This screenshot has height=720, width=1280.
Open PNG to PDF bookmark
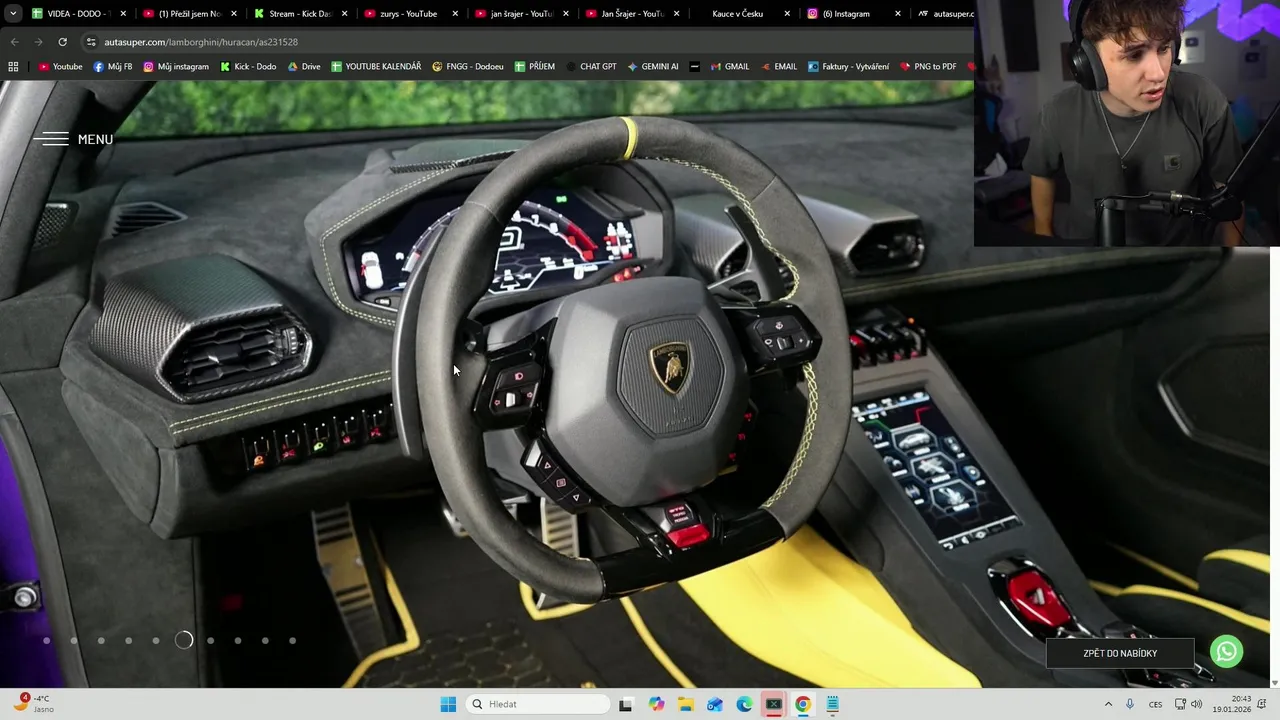click(928, 67)
